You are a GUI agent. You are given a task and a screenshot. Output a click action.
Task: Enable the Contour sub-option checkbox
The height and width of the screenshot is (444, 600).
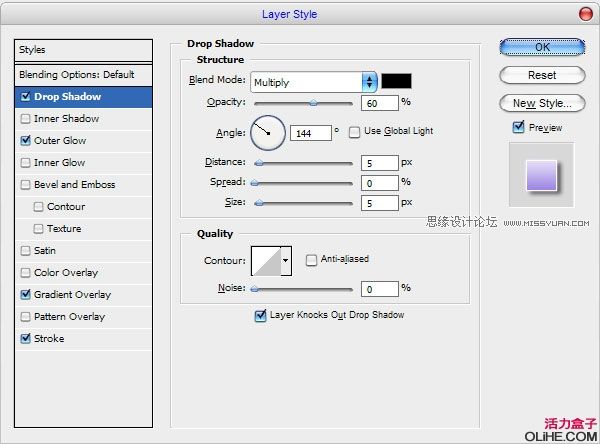[x=38, y=207]
